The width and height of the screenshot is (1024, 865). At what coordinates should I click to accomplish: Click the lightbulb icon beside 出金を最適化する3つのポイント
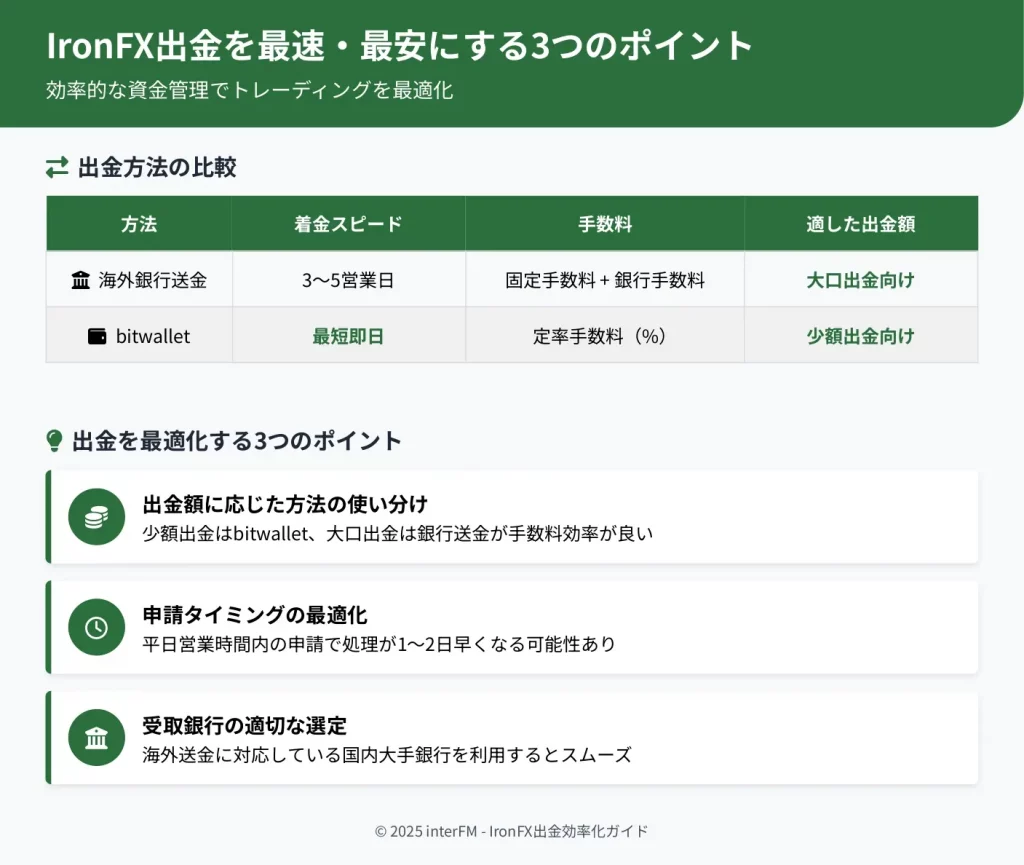click(x=55, y=441)
